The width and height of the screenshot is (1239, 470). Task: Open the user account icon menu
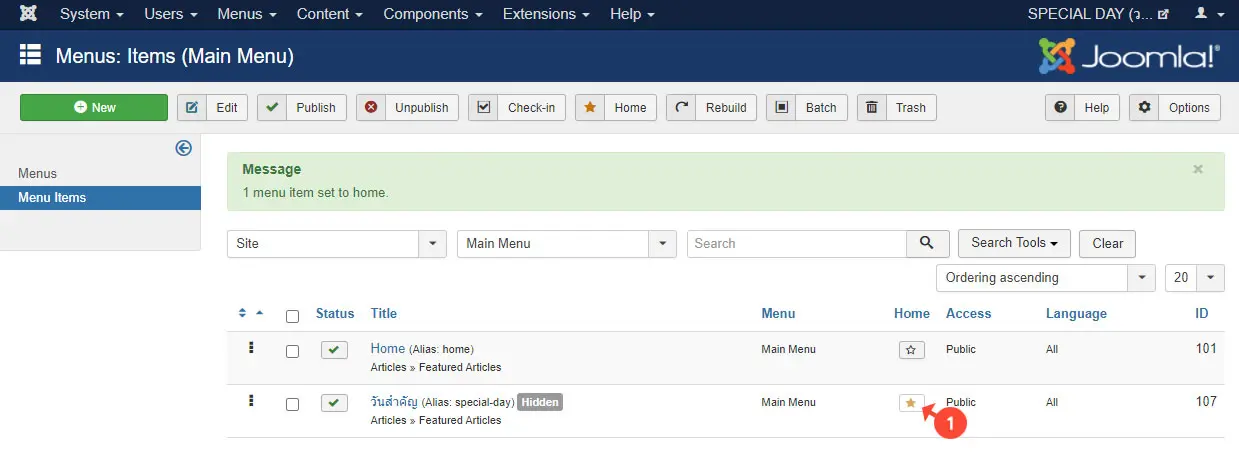coord(1206,14)
